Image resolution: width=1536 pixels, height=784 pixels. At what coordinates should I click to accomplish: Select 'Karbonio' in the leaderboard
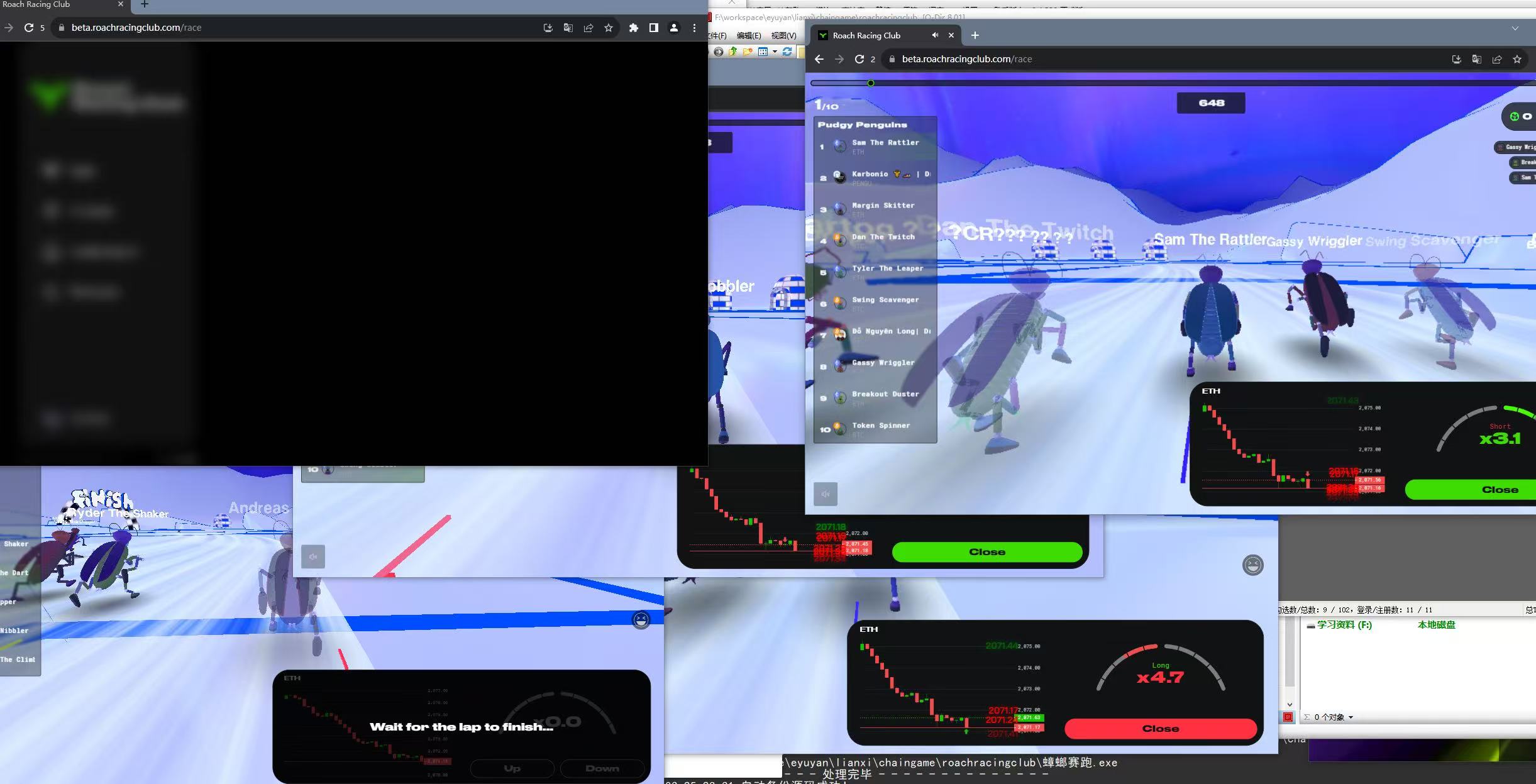(875, 178)
